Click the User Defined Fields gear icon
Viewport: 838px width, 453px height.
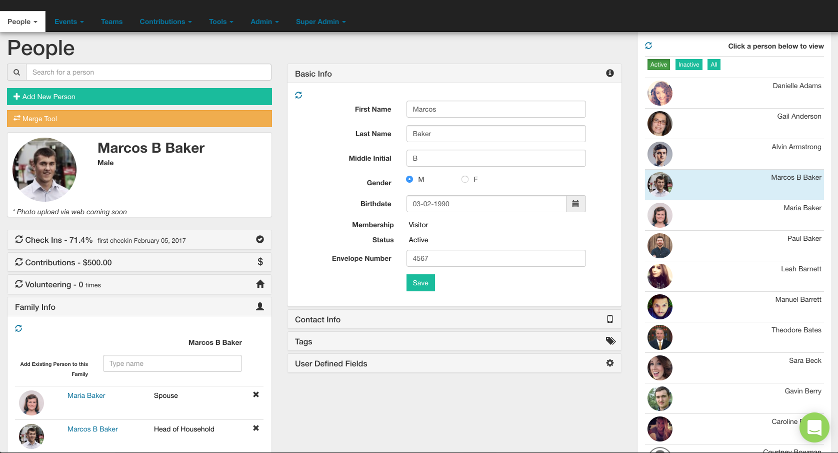610,363
